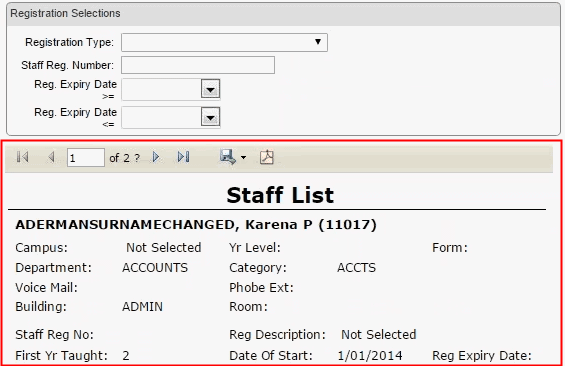Click the Voice Mail: label
The image size is (565, 366).
(x=46, y=287)
